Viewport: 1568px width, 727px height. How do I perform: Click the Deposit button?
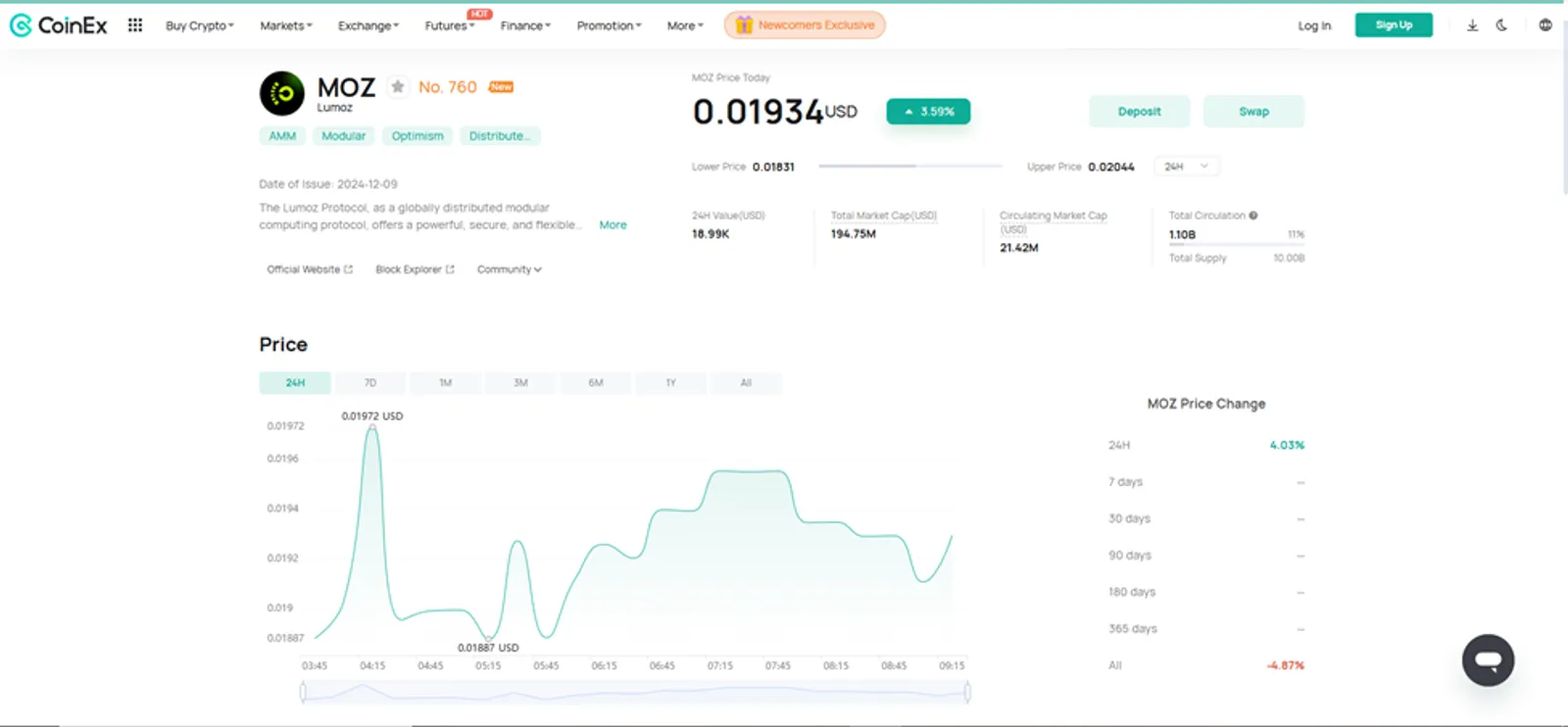click(1139, 112)
